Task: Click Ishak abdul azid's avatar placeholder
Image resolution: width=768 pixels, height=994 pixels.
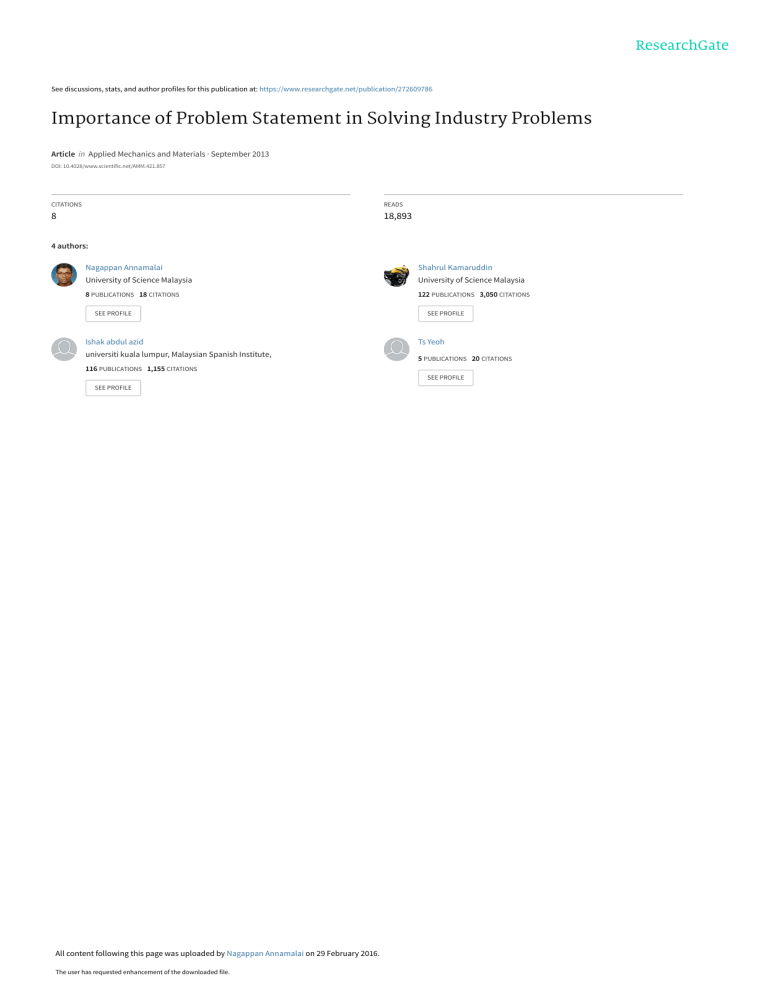Action: coord(64,348)
